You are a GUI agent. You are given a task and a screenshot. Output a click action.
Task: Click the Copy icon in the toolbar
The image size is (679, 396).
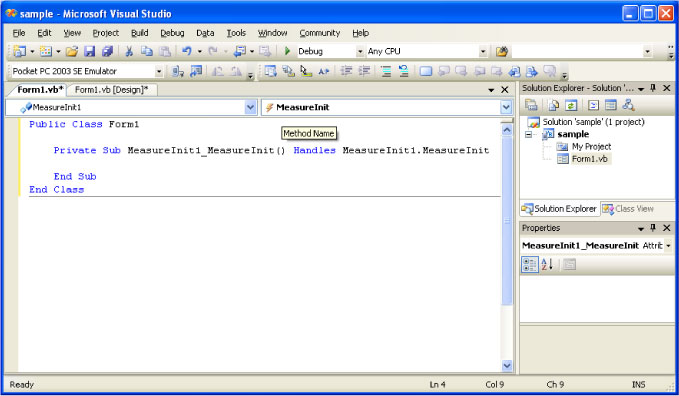click(x=147, y=51)
